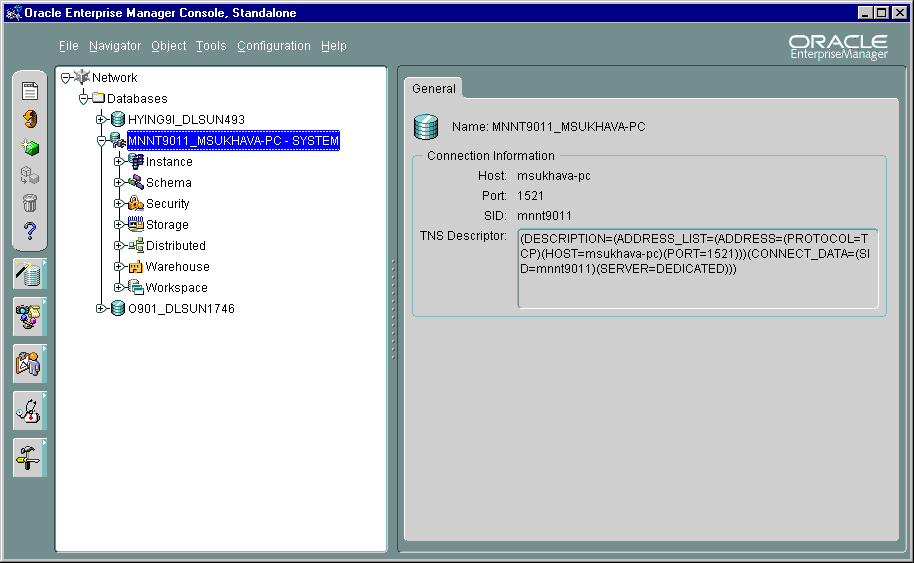Open the Navigator menu
The height and width of the screenshot is (563, 914).
coord(115,45)
